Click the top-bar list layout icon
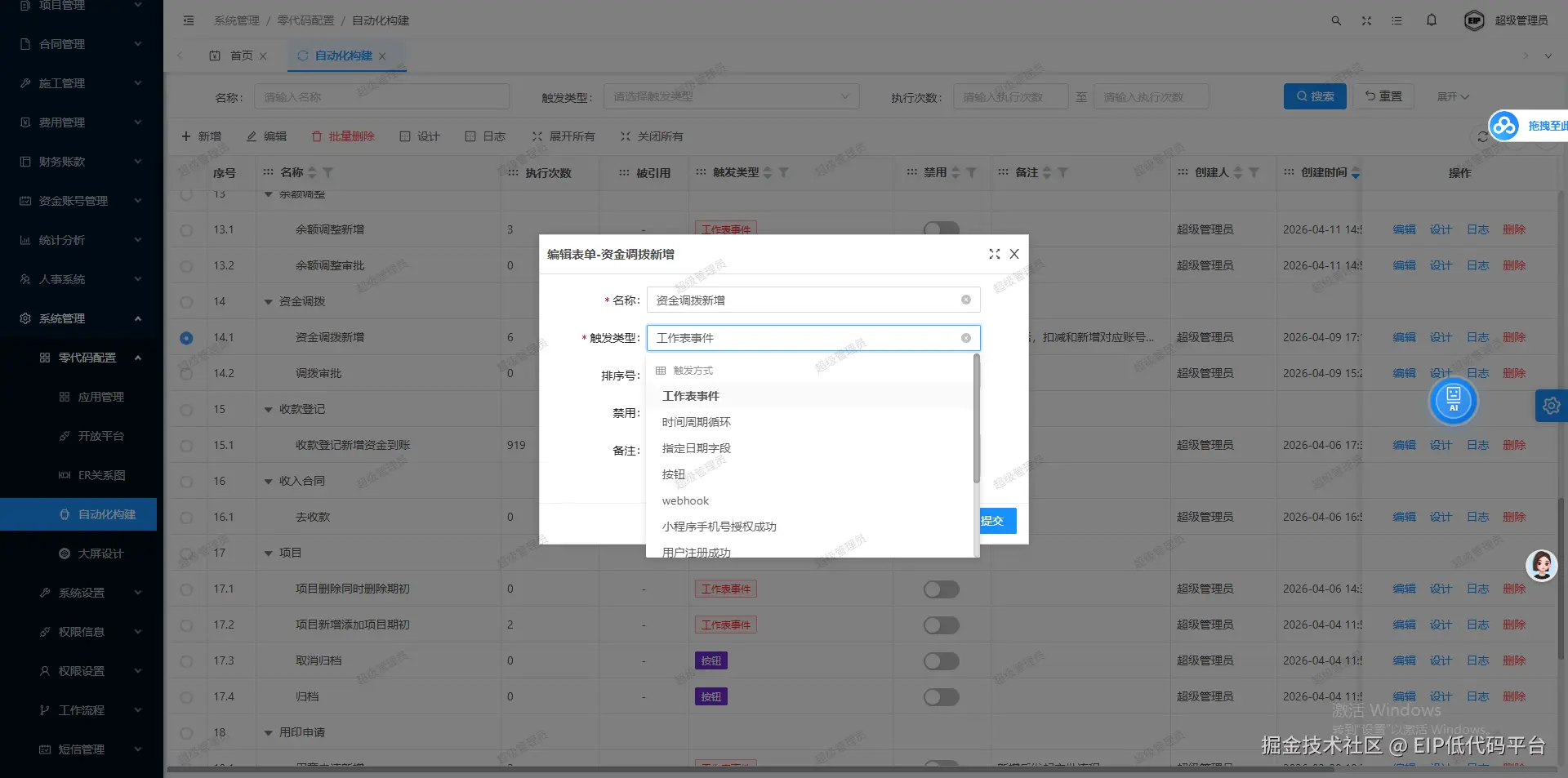Viewport: 1568px width, 778px height. pos(1396,20)
